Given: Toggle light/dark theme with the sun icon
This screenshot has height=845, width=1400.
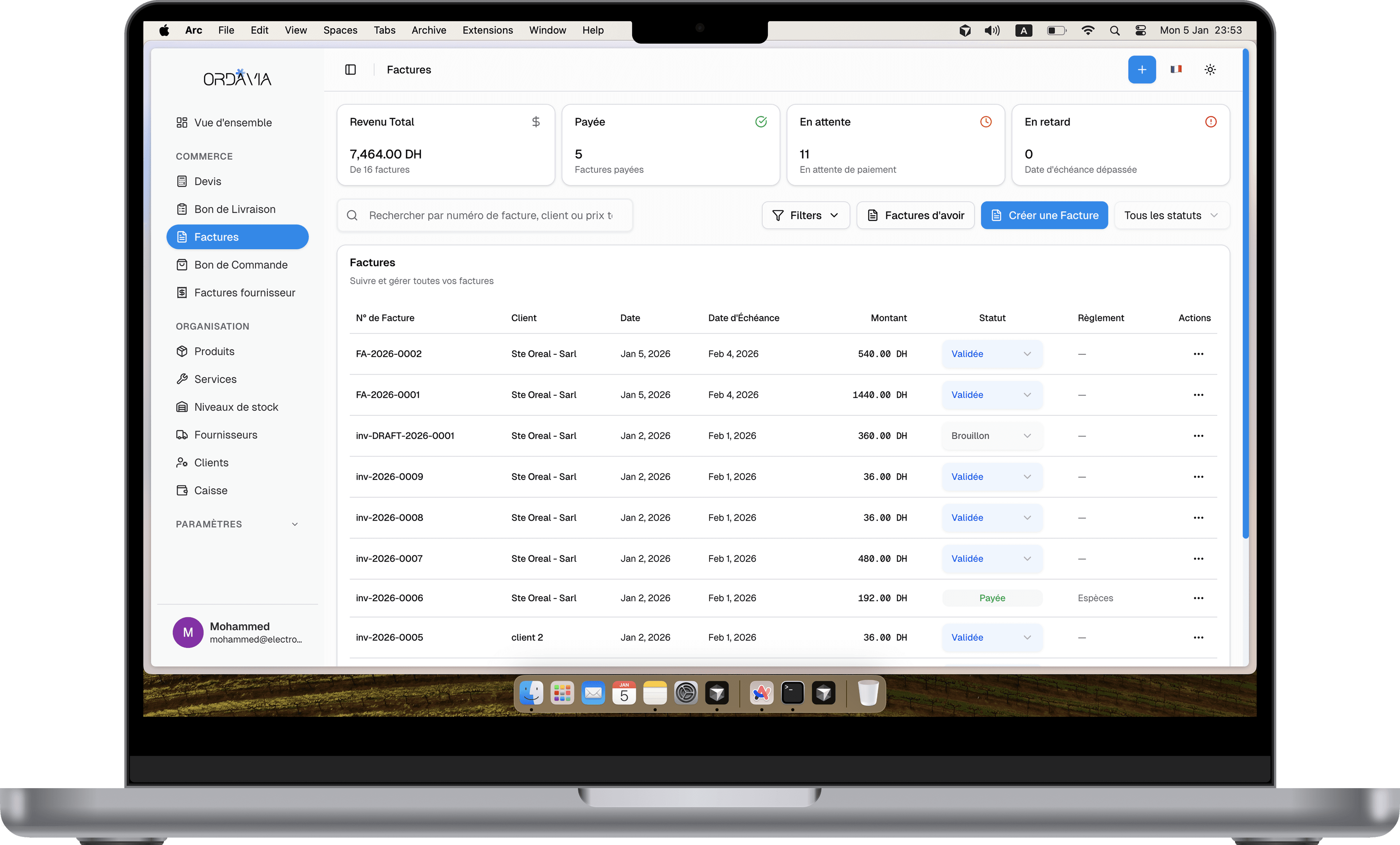Looking at the screenshot, I should 1210,69.
